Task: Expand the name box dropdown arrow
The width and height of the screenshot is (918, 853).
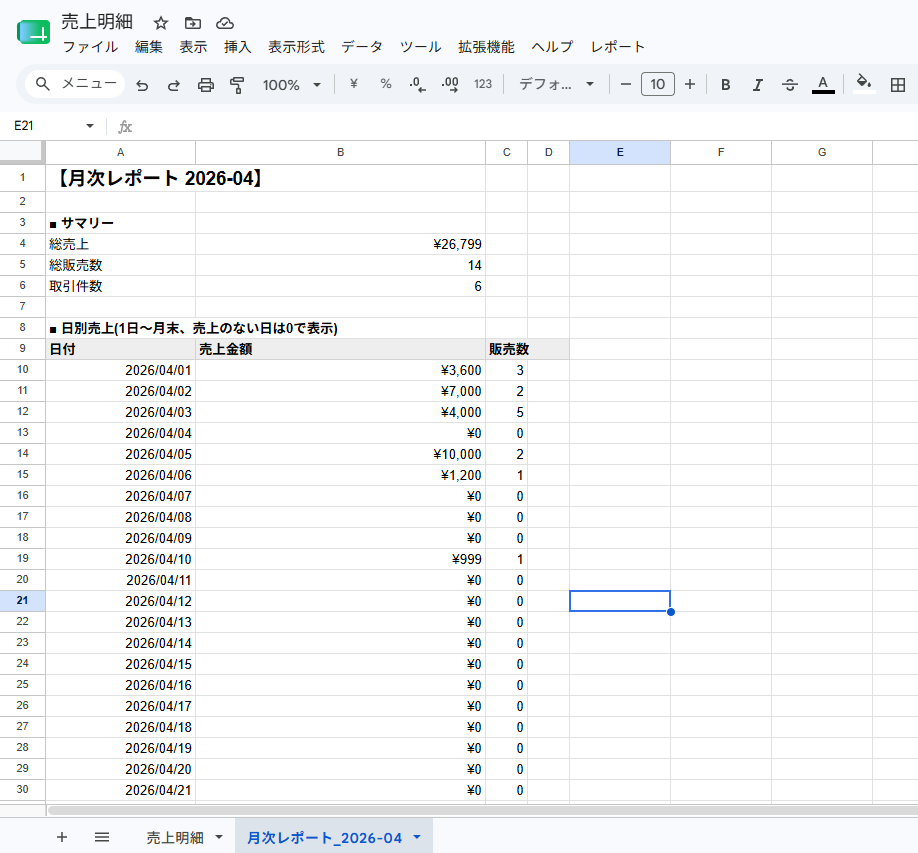Action: click(x=90, y=126)
